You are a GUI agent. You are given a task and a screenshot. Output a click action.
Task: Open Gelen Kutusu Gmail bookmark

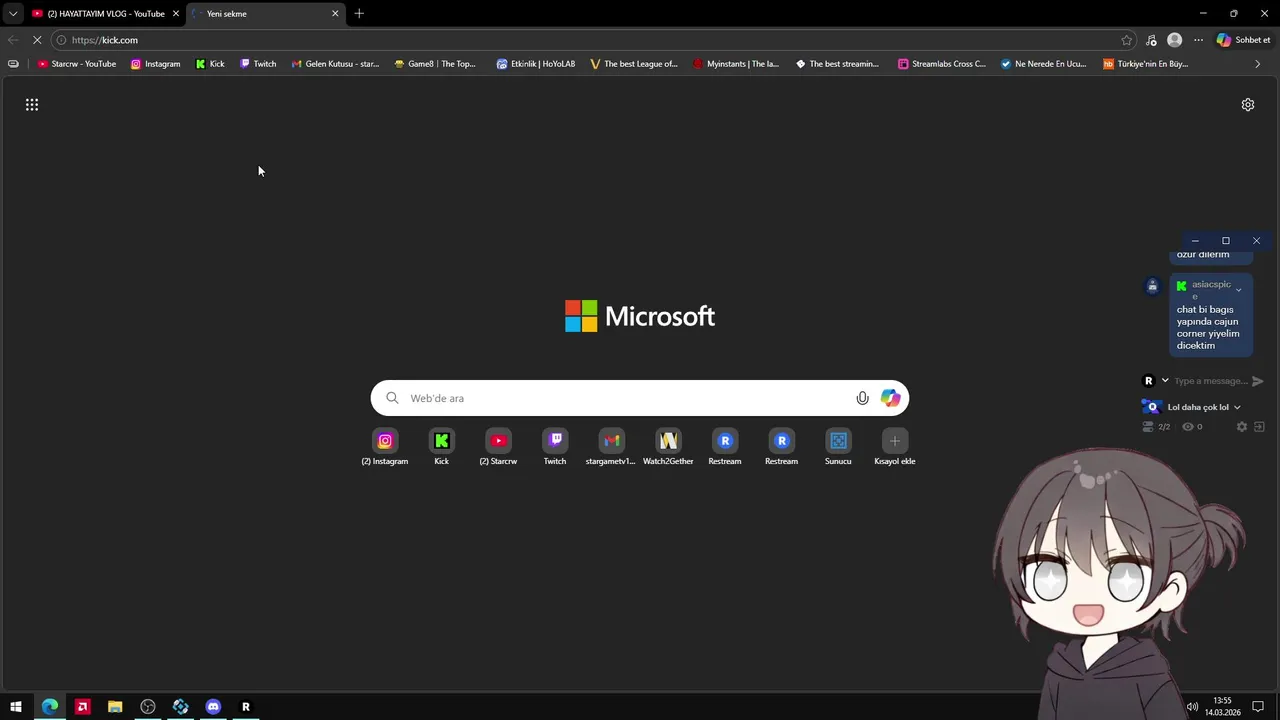click(335, 64)
